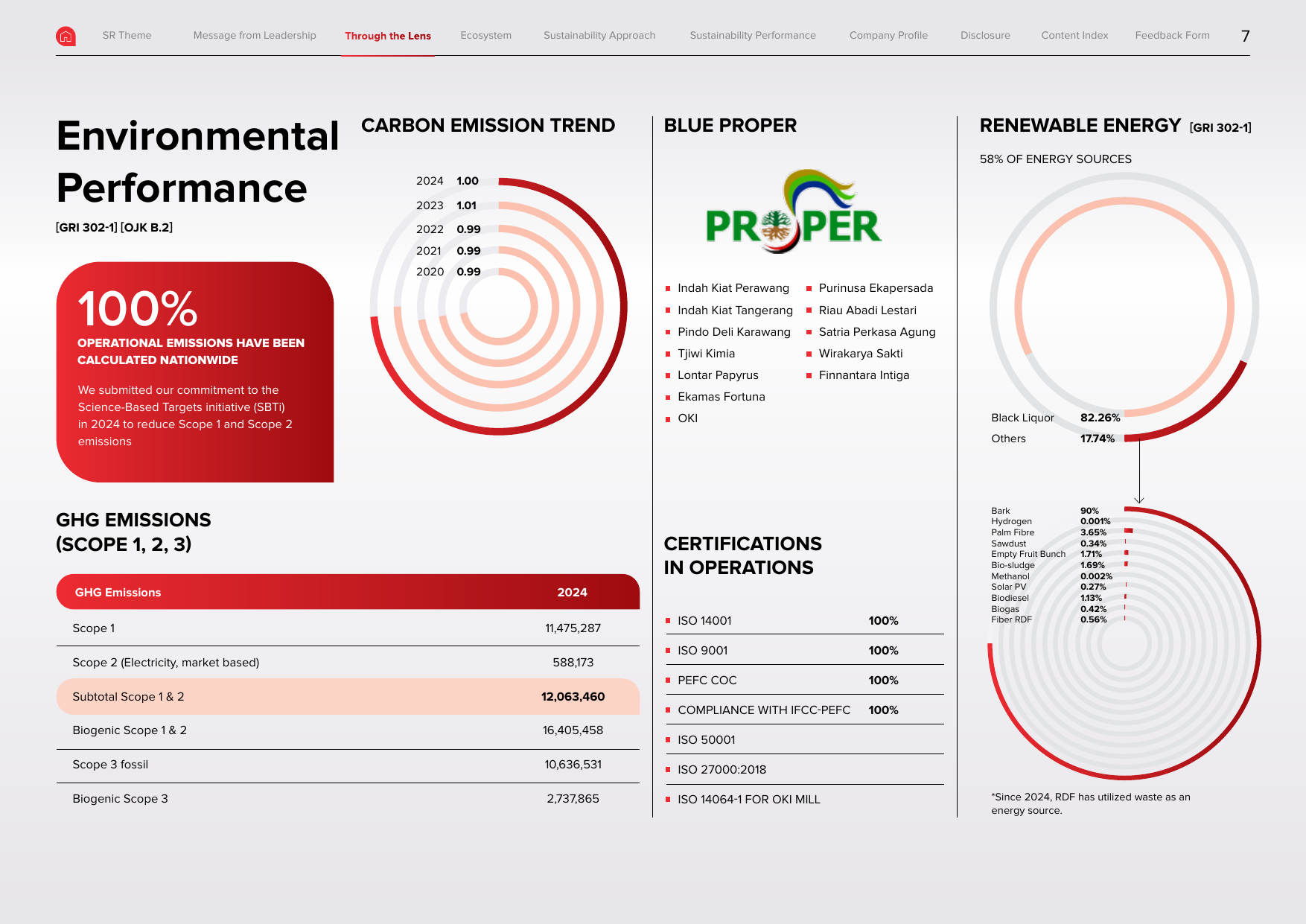Navigate to Sustainability Approach
1306x924 pixels.
pyautogui.click(x=599, y=35)
